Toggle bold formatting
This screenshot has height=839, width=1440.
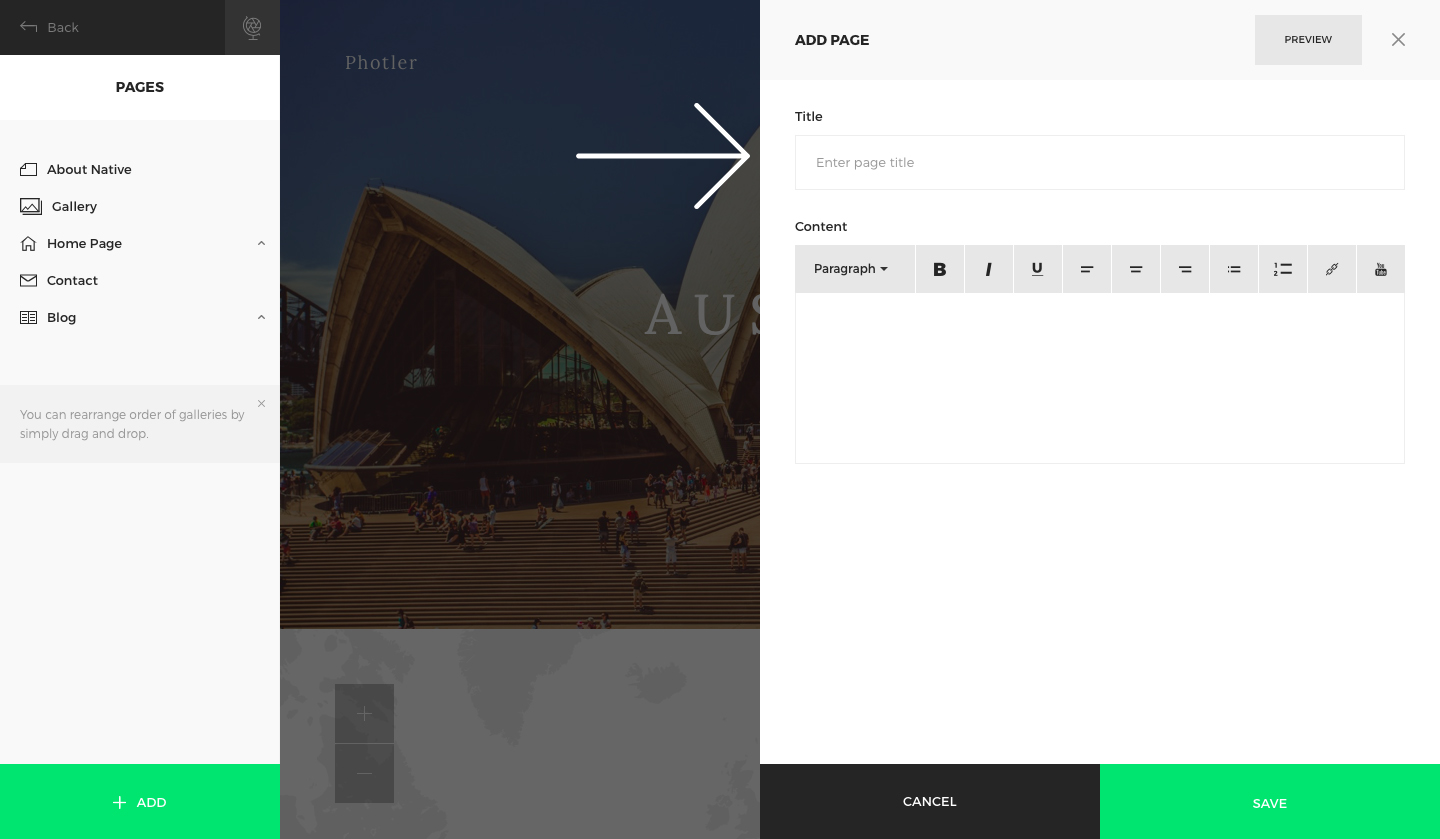pyautogui.click(x=940, y=269)
